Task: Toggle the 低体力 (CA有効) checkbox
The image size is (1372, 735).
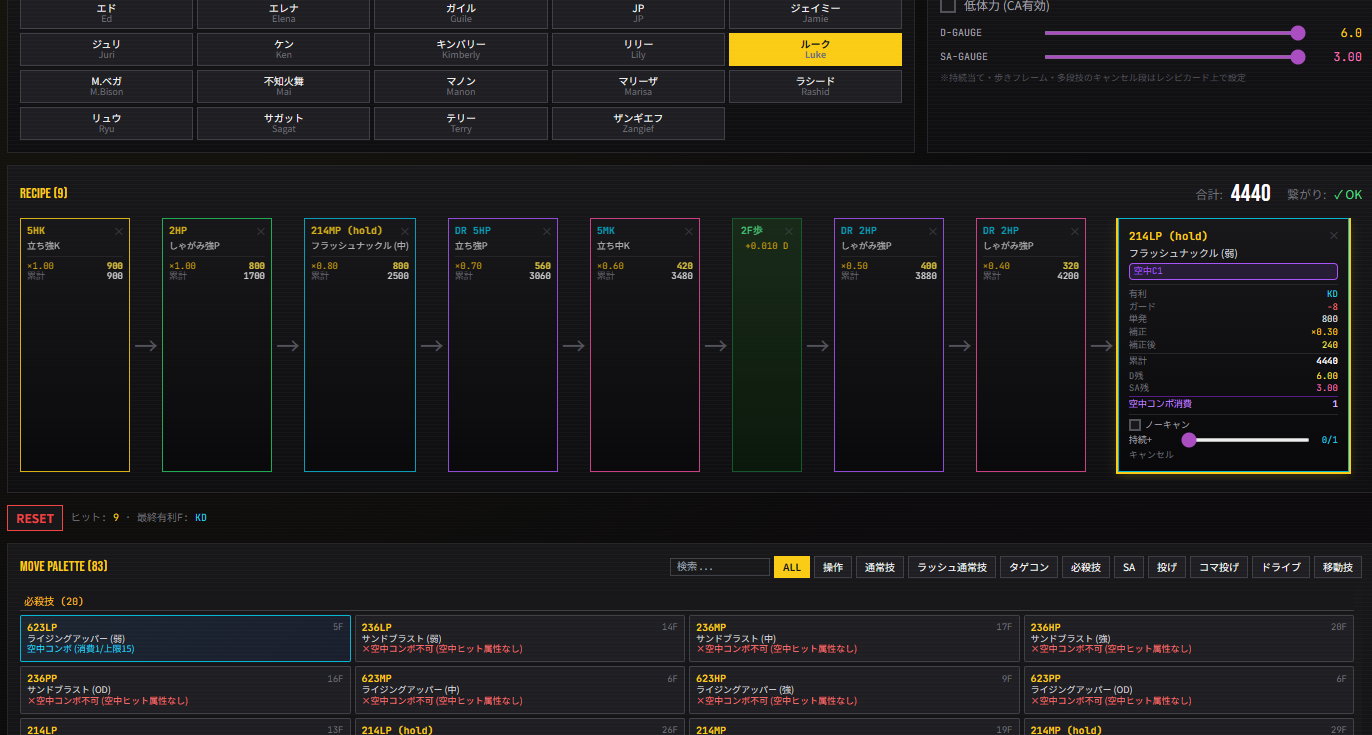Action: tap(948, 6)
